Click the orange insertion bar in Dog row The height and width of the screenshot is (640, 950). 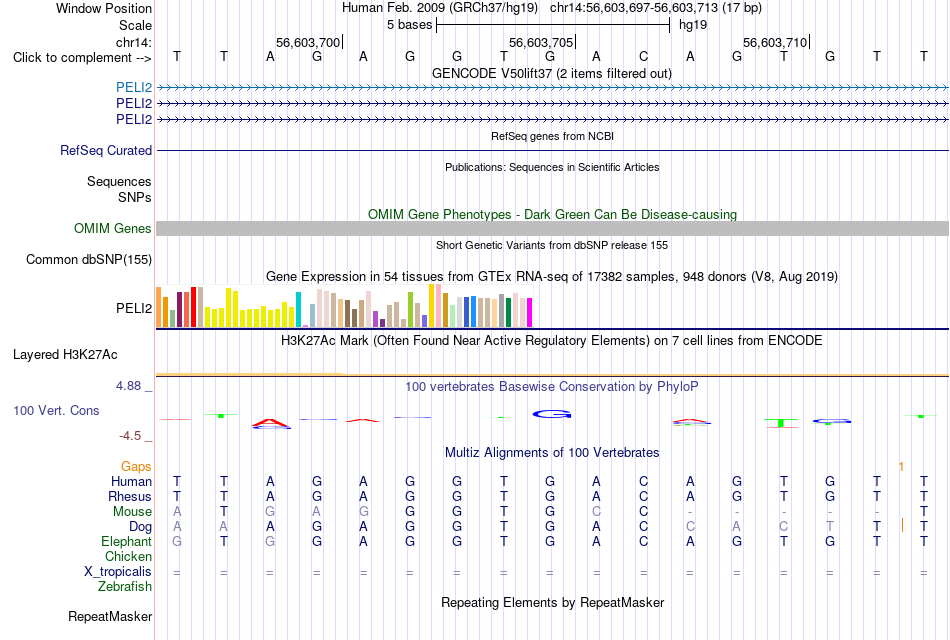pyautogui.click(x=902, y=525)
